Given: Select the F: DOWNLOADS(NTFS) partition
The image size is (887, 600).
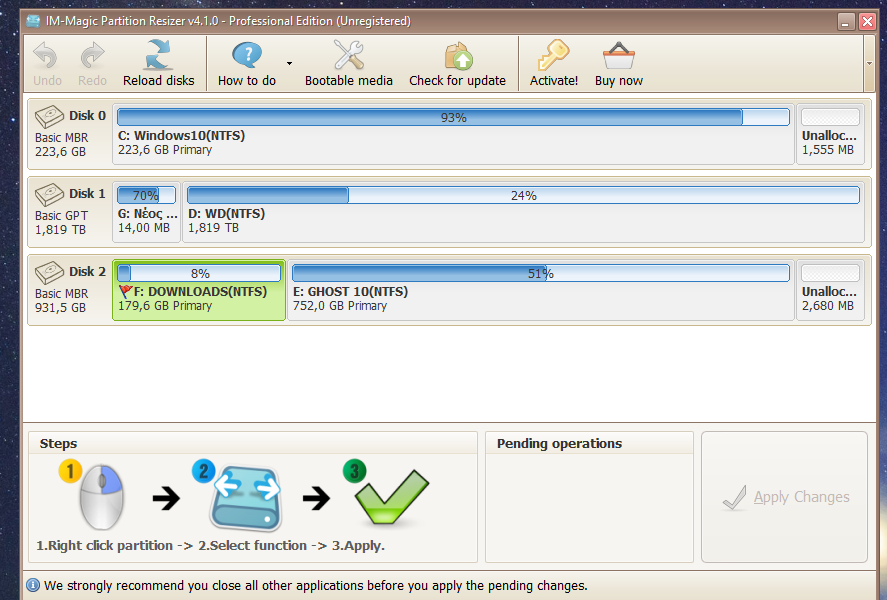Looking at the screenshot, I should point(199,290).
